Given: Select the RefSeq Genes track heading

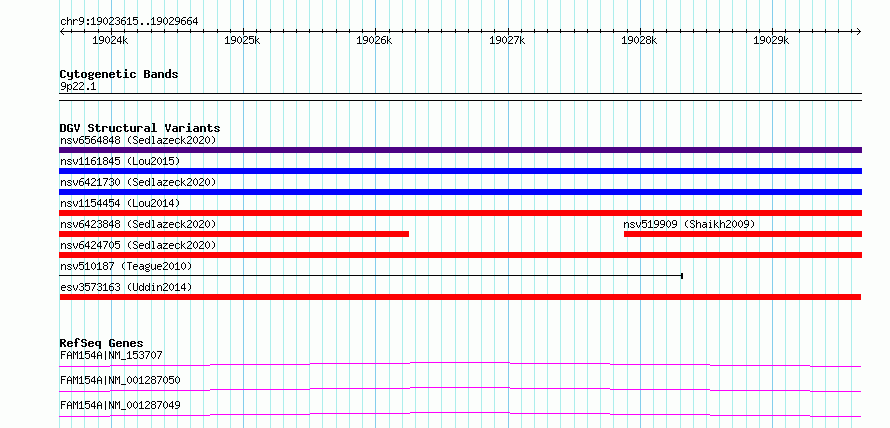Looking at the screenshot, I should point(102,343).
